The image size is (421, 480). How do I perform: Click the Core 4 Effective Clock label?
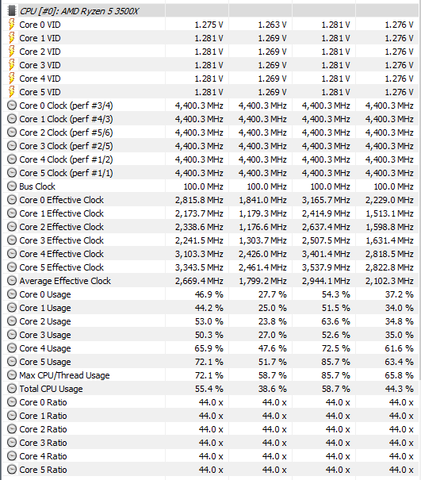coord(62,254)
